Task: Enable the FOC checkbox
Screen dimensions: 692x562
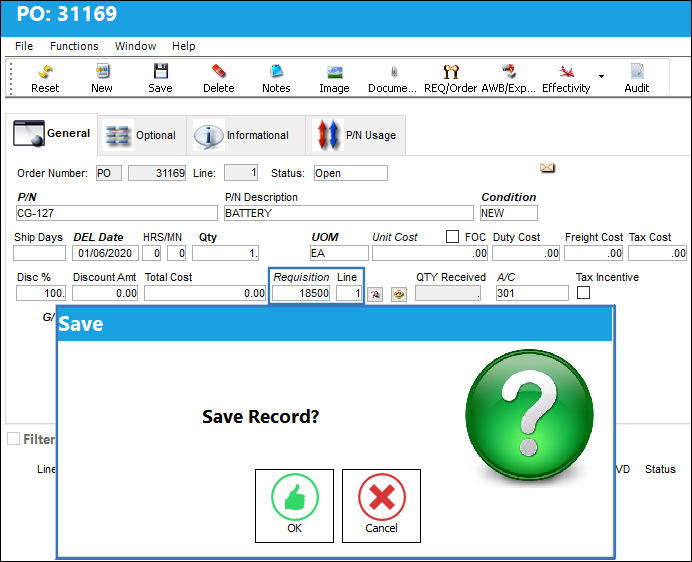Action: click(452, 237)
